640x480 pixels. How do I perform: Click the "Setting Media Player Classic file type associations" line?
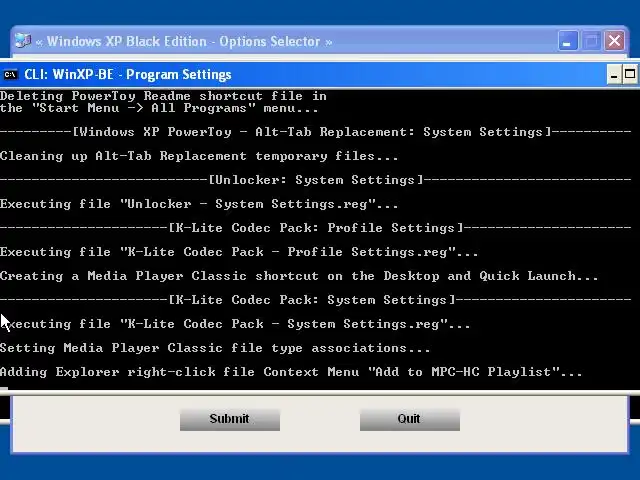215,348
